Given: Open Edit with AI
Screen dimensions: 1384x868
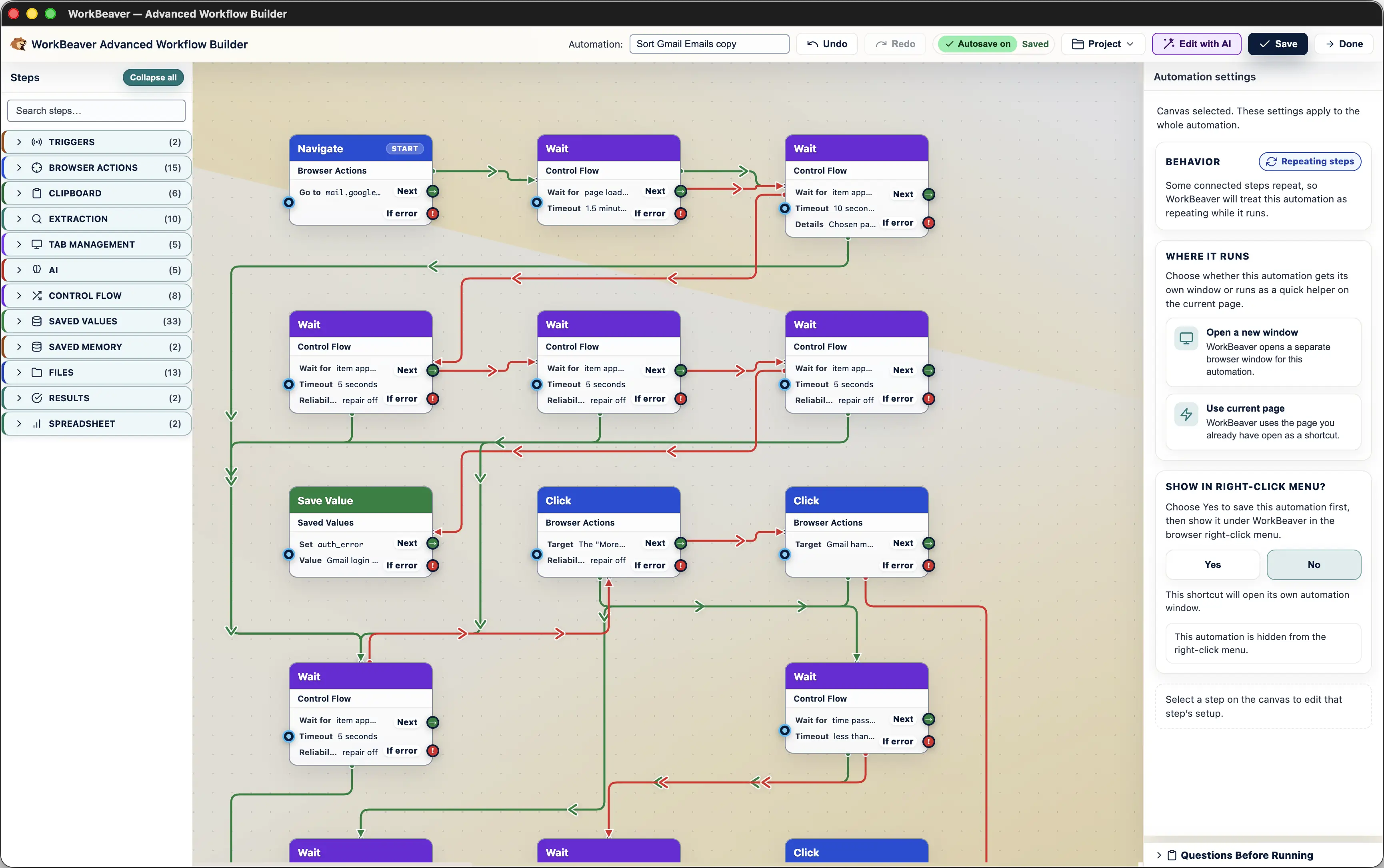Looking at the screenshot, I should 1196,44.
